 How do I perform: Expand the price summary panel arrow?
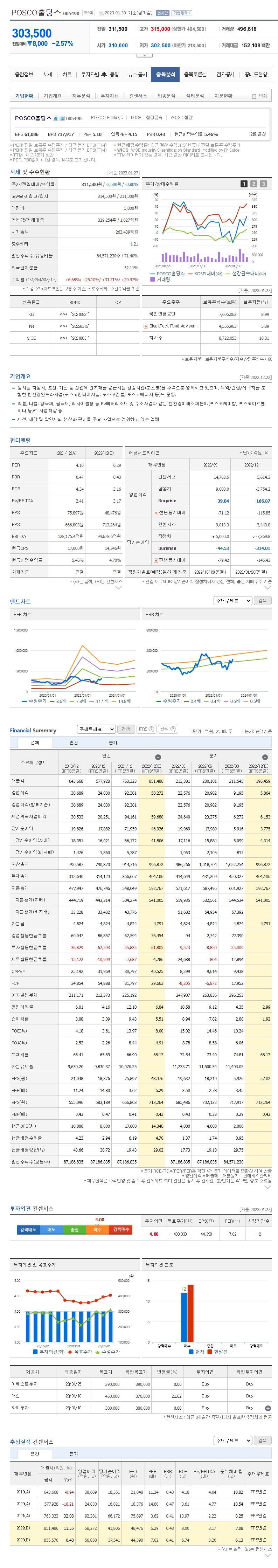(x=144, y=55)
